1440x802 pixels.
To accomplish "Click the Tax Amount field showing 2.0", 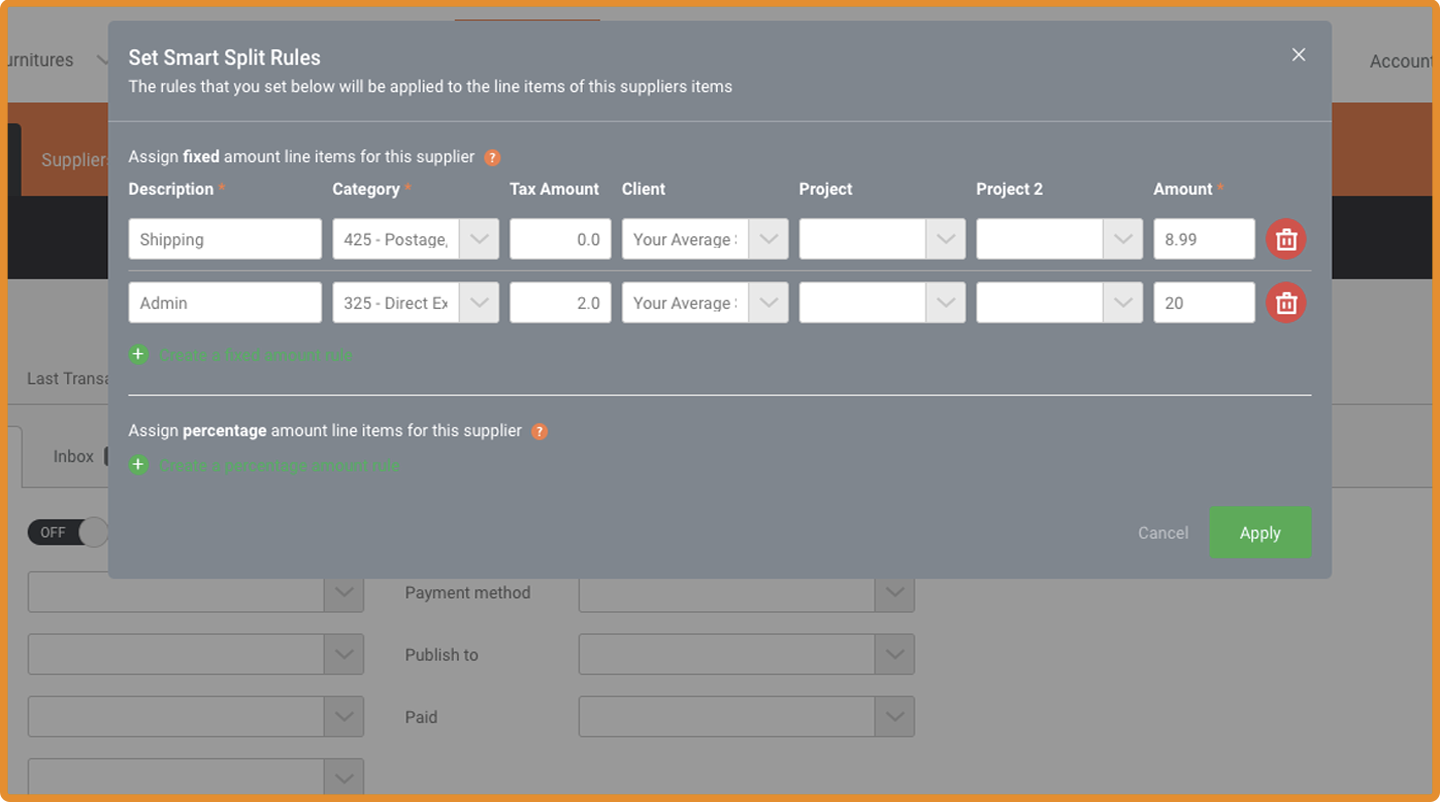I will click(560, 303).
